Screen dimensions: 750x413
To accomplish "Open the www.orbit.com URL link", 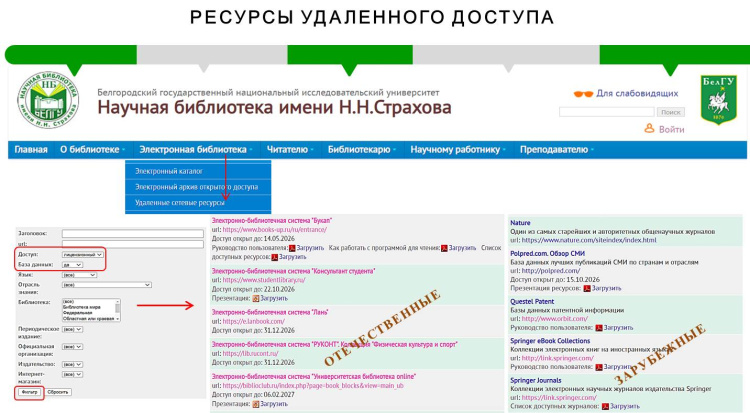I will coord(555,319).
